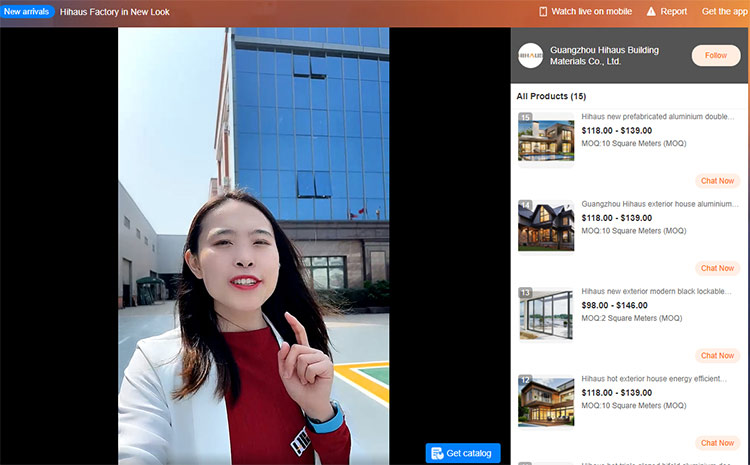
Task: Open product 13 sliding door thumbnail
Action: (546, 314)
